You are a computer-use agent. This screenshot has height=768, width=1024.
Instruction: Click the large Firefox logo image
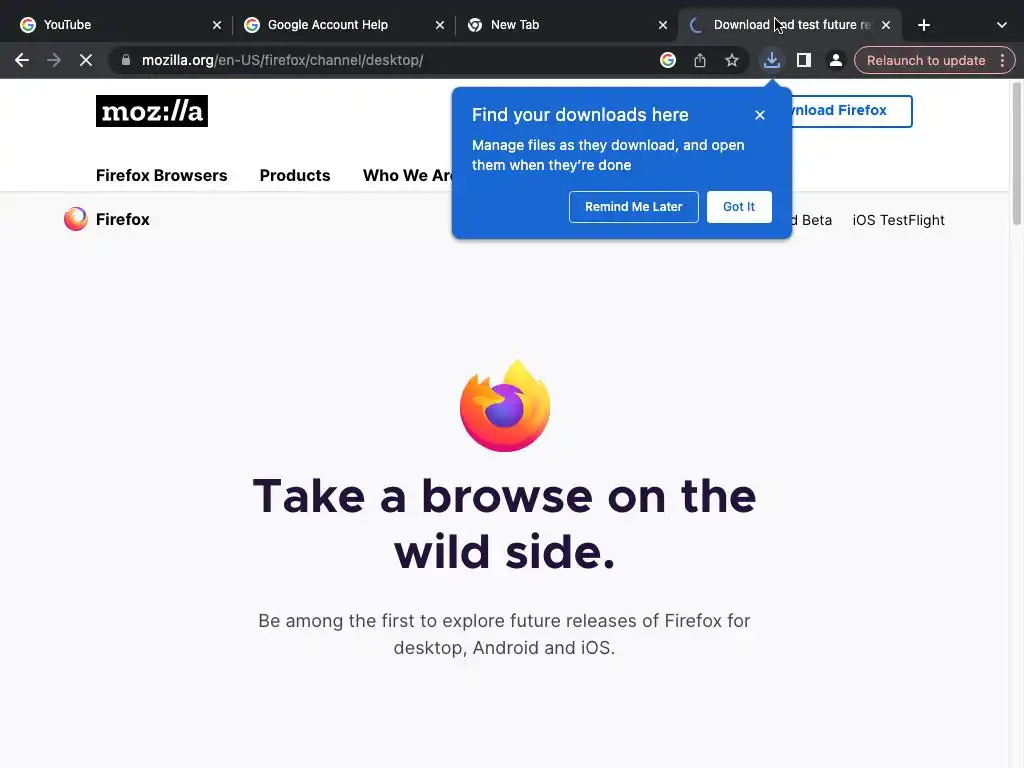[x=504, y=406]
